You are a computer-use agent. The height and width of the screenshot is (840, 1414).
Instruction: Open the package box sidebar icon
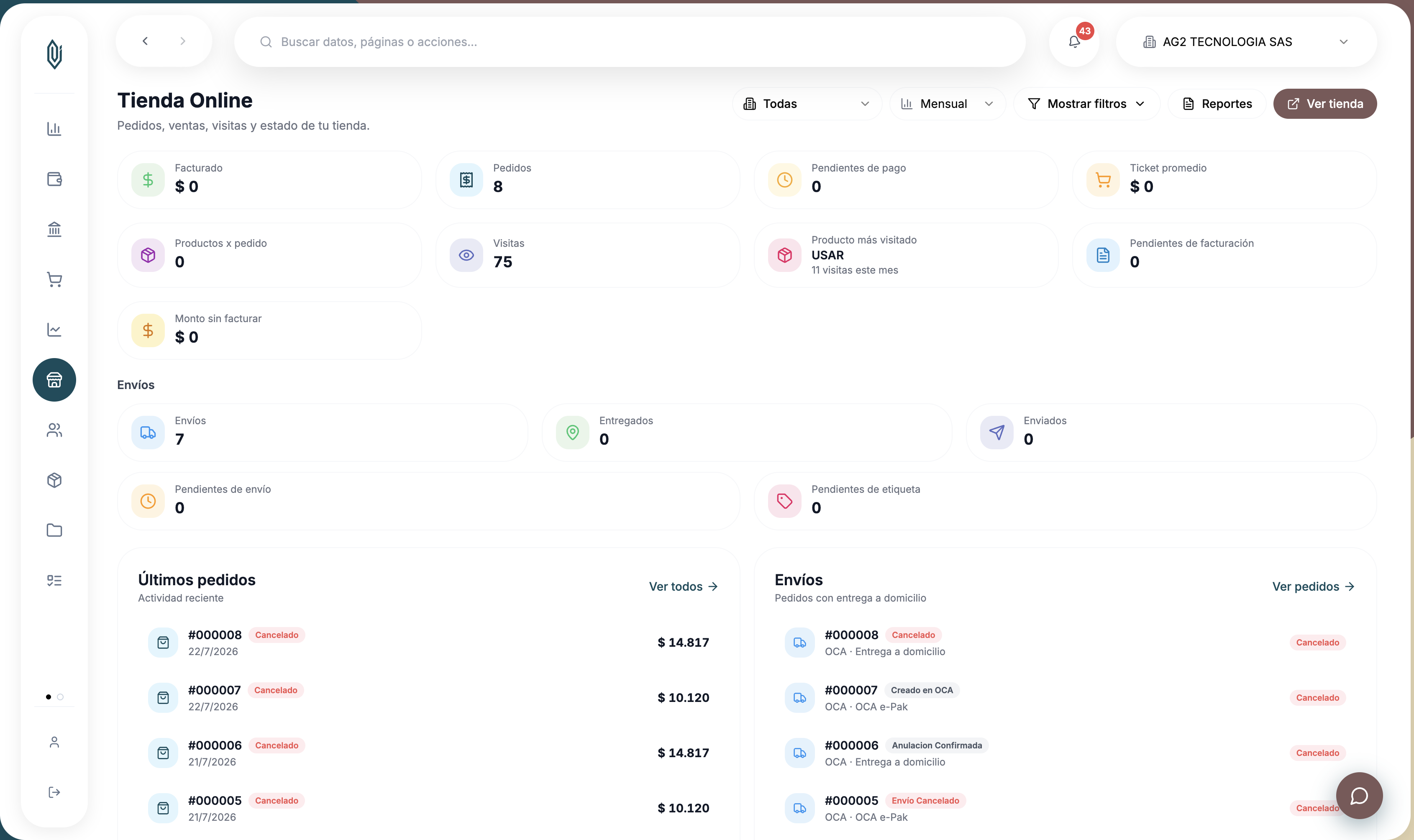[54, 480]
